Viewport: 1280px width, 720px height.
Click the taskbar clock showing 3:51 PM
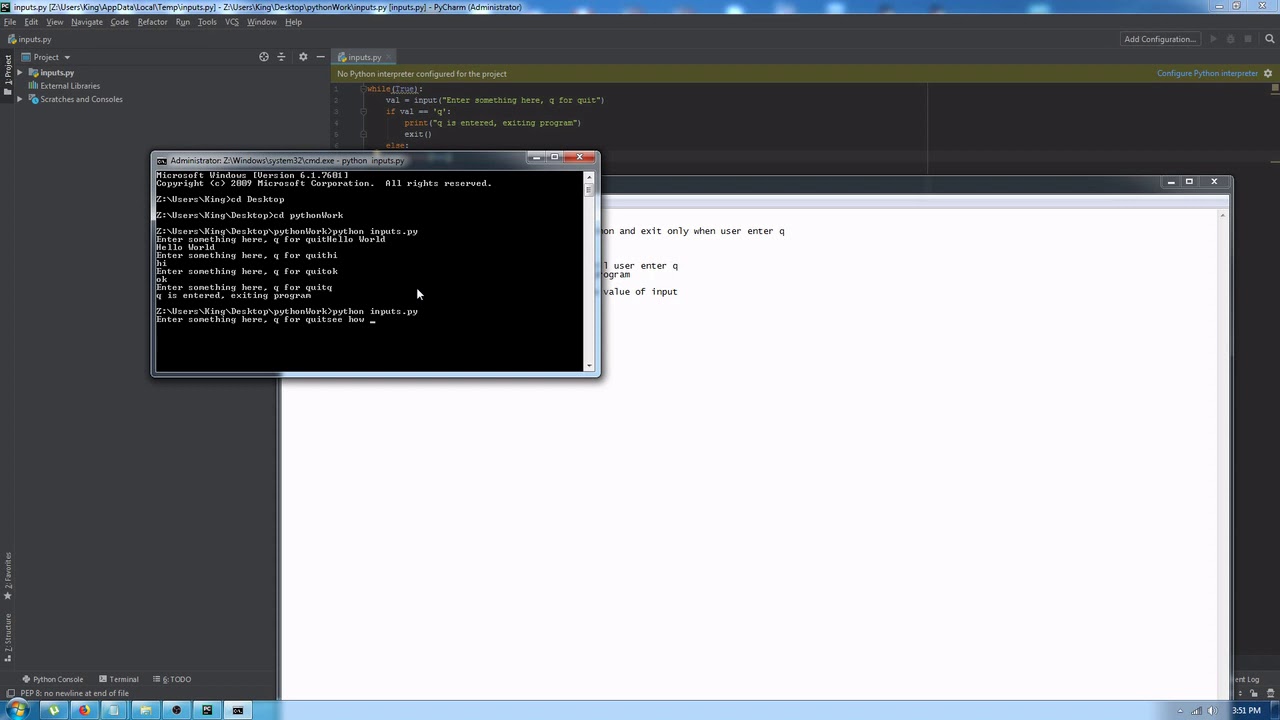click(x=1246, y=710)
